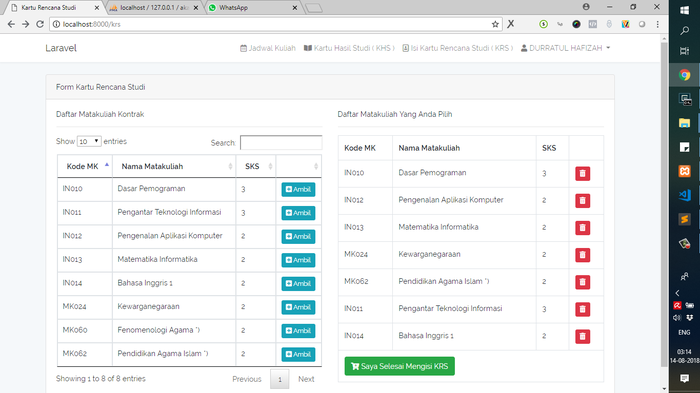Open Sublime Text from taskbar
Screen dimensions: 700x393
(684, 219)
